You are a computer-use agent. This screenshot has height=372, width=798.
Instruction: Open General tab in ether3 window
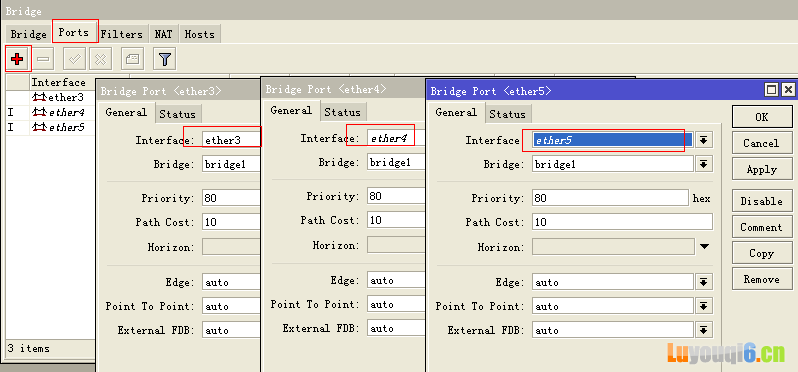point(126,112)
